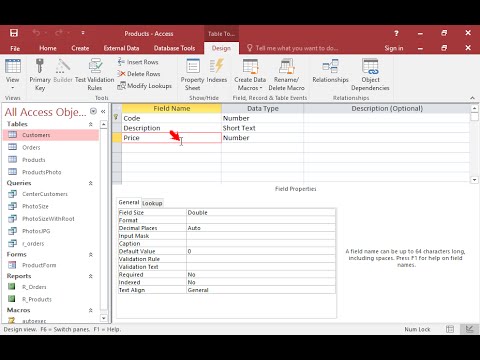This screenshot has width=480, height=360.
Task: Open the Help question mark icon
Action: tap(396, 33)
